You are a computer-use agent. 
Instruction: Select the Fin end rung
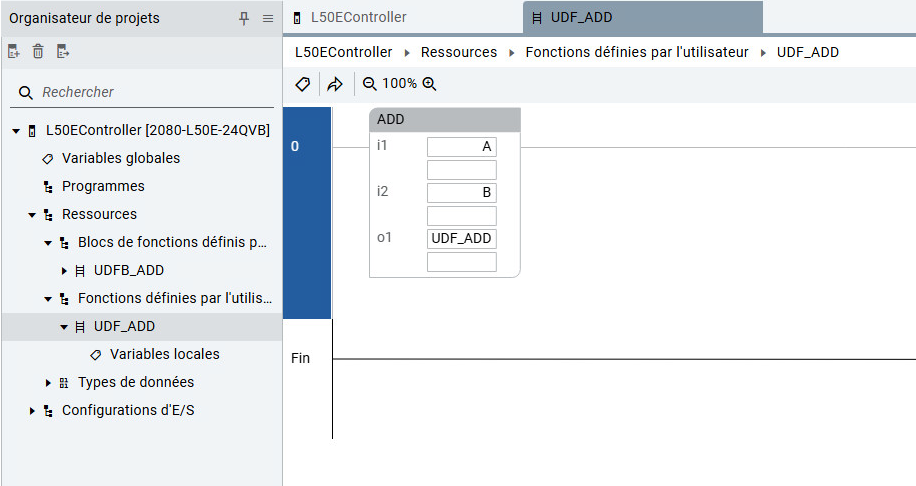[300, 358]
